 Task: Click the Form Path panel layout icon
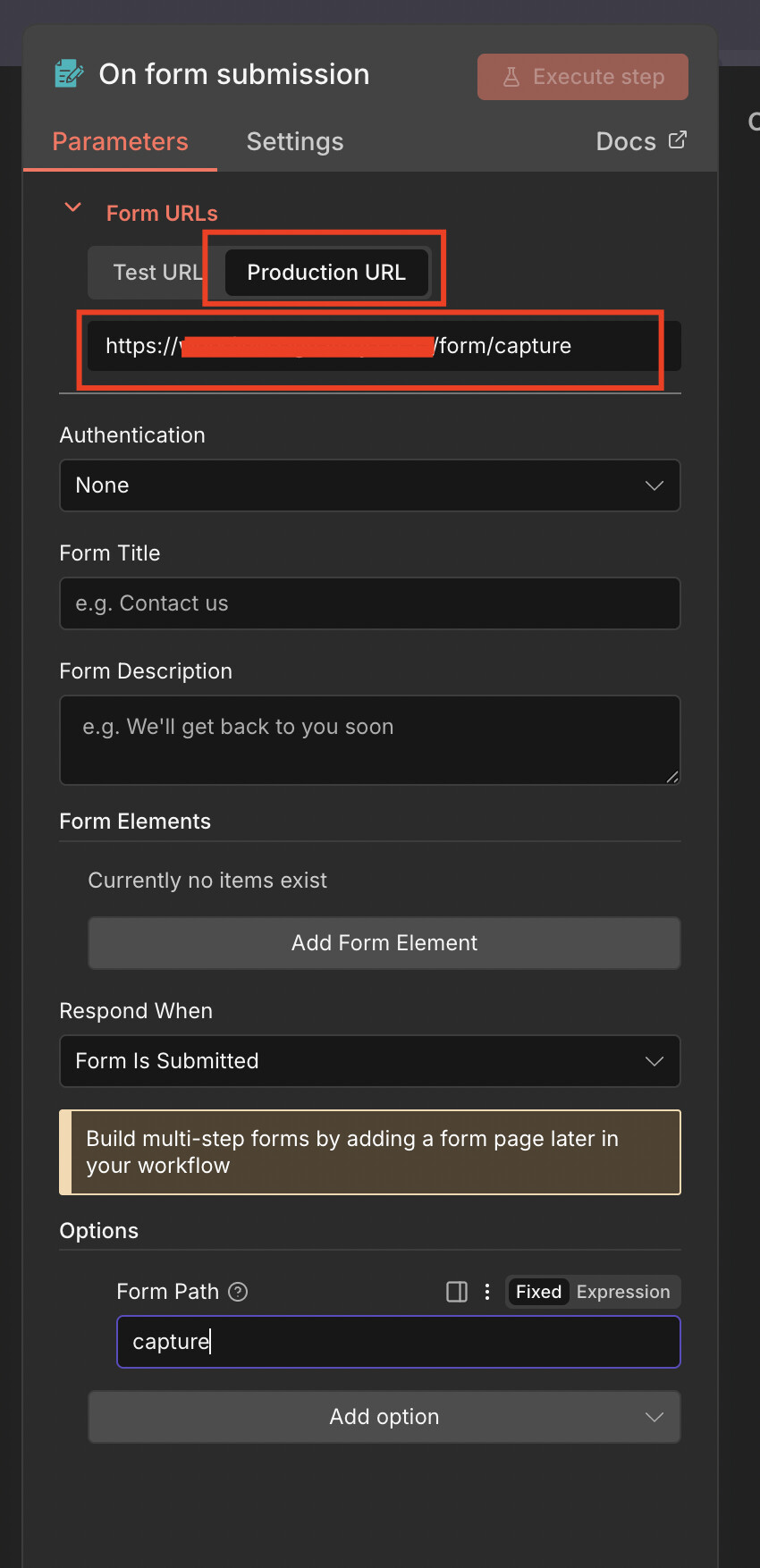[457, 1292]
